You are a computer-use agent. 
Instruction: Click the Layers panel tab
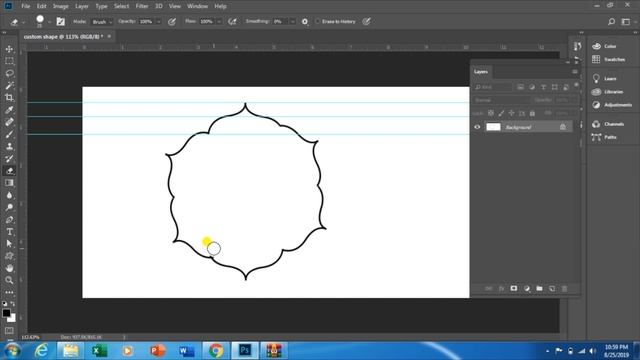[481, 72]
